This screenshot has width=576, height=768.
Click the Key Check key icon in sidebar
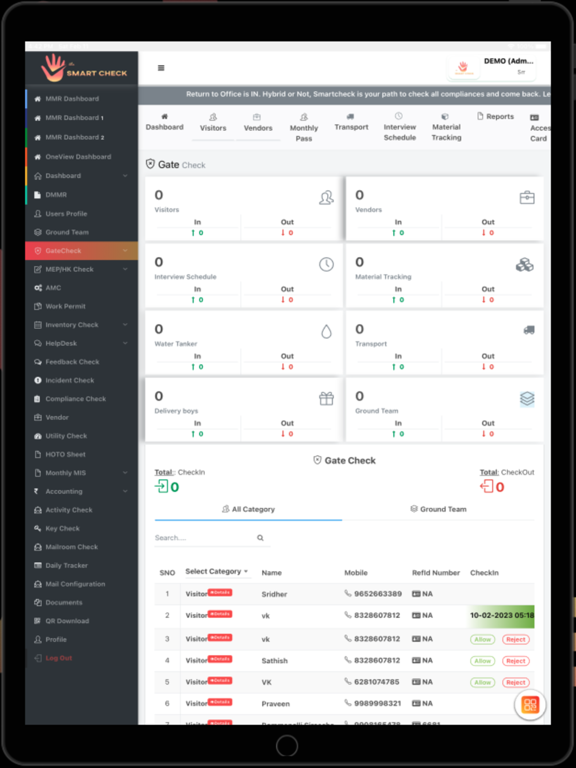pyautogui.click(x=38, y=528)
